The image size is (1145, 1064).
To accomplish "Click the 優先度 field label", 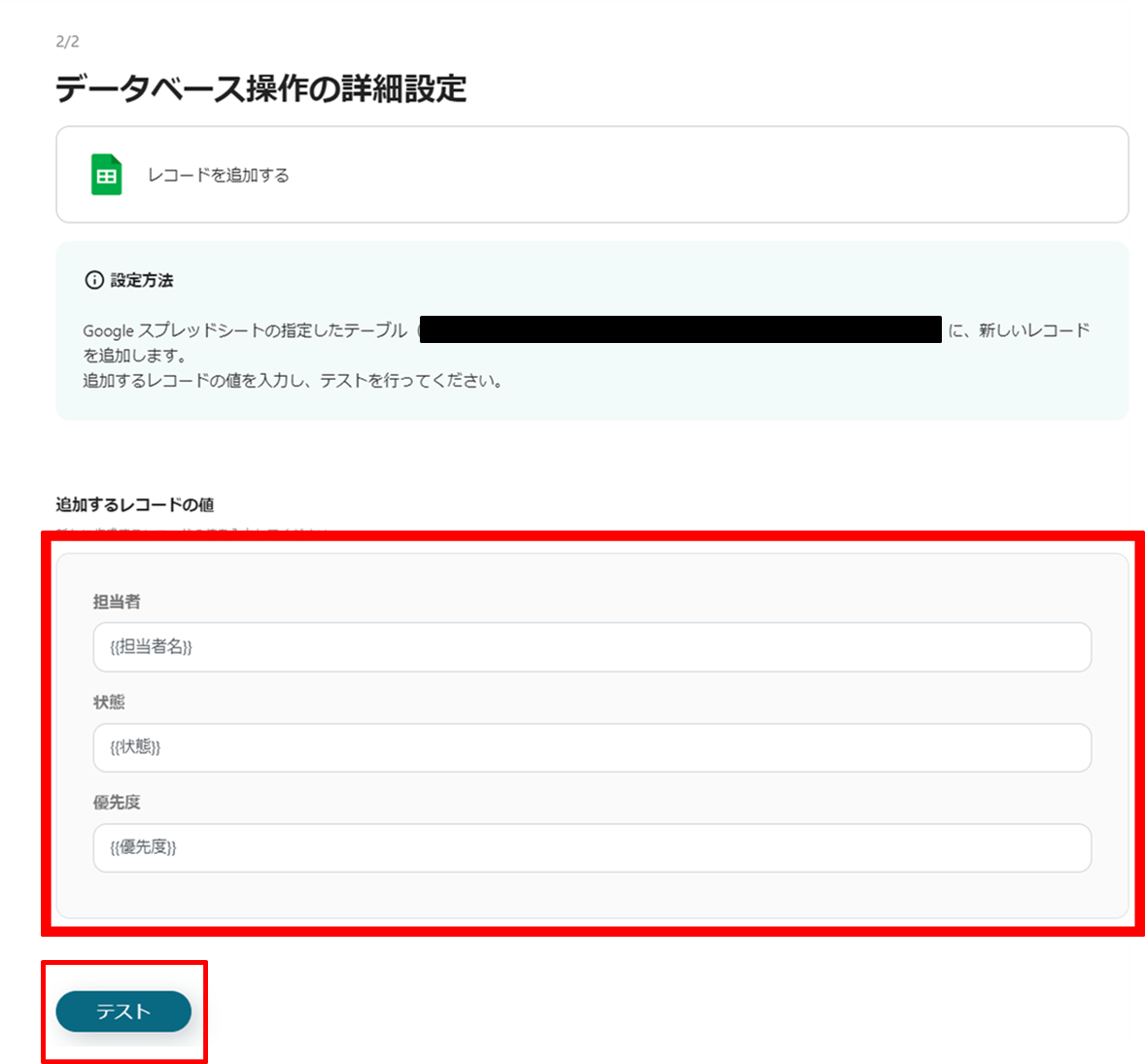I will pos(116,801).
